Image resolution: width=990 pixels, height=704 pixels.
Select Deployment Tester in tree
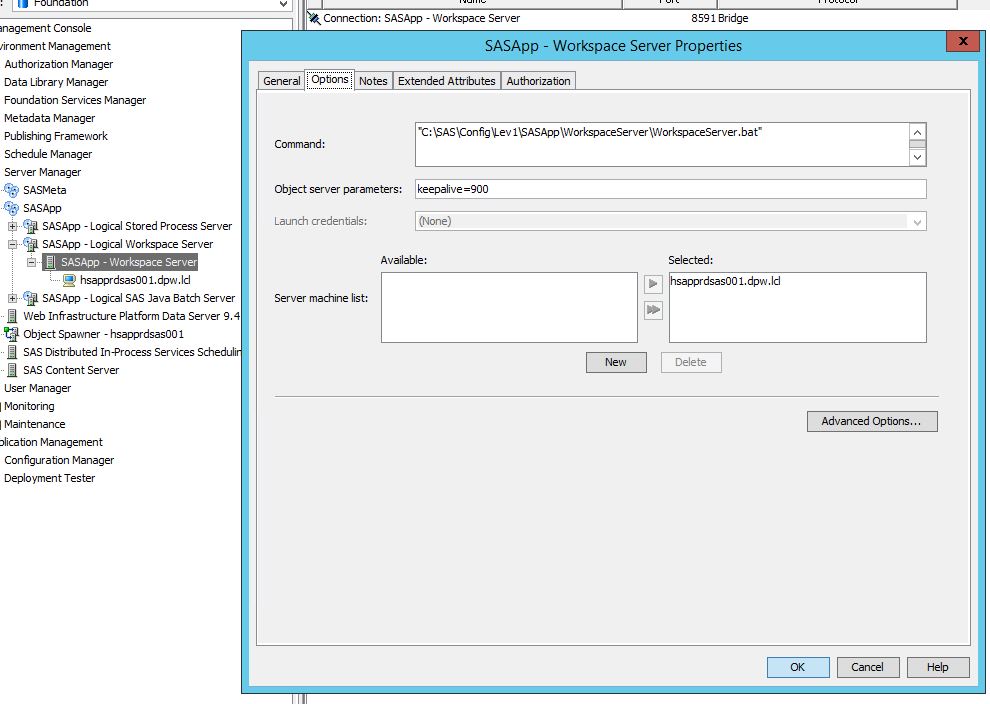pos(49,478)
